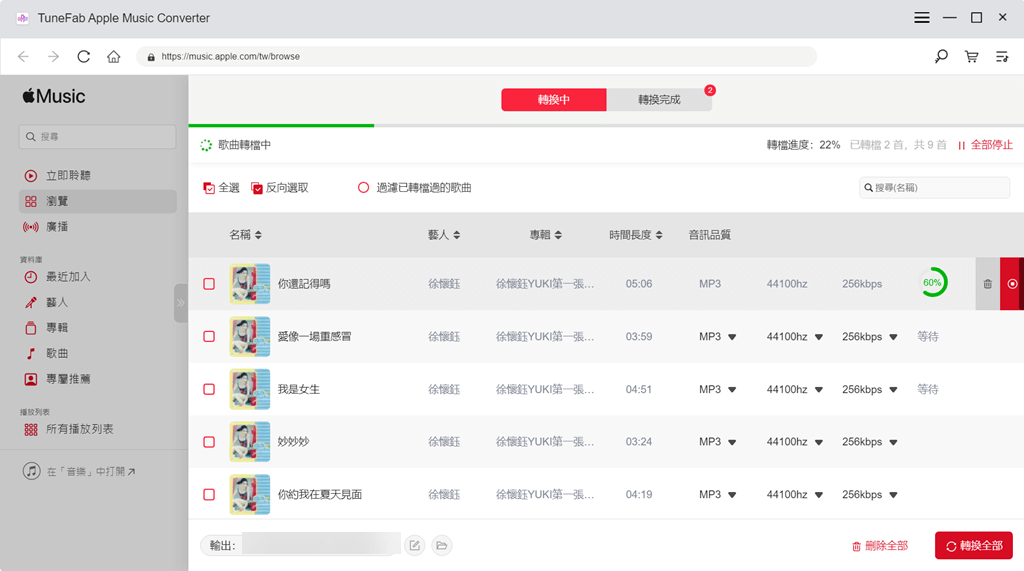Open the search key icon in the toolbar
The width and height of the screenshot is (1024, 571).
click(x=941, y=57)
